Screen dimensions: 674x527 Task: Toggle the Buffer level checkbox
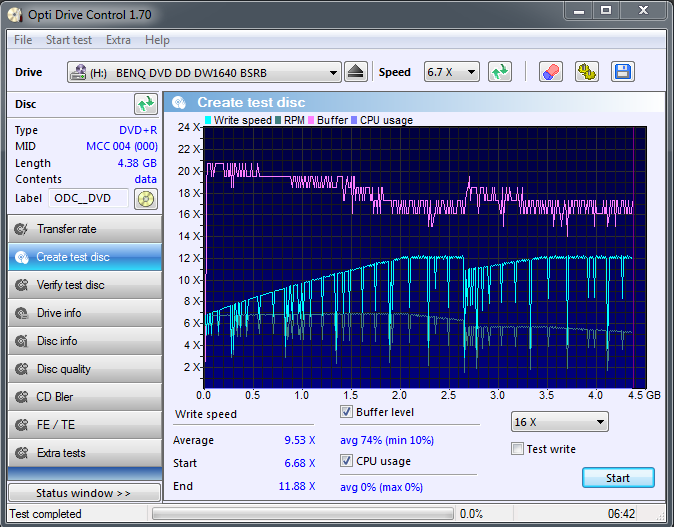(x=346, y=412)
